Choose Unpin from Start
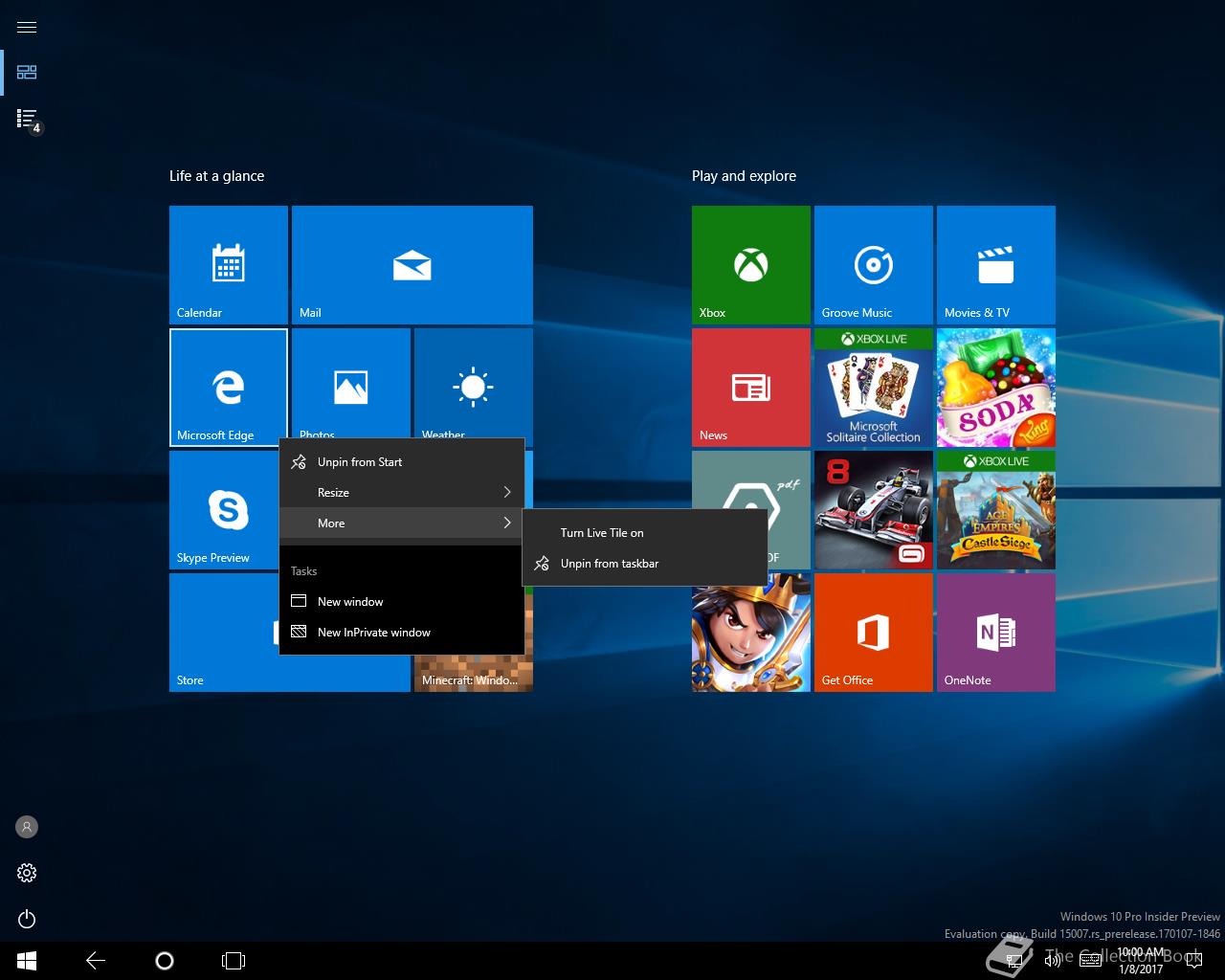 click(x=402, y=462)
